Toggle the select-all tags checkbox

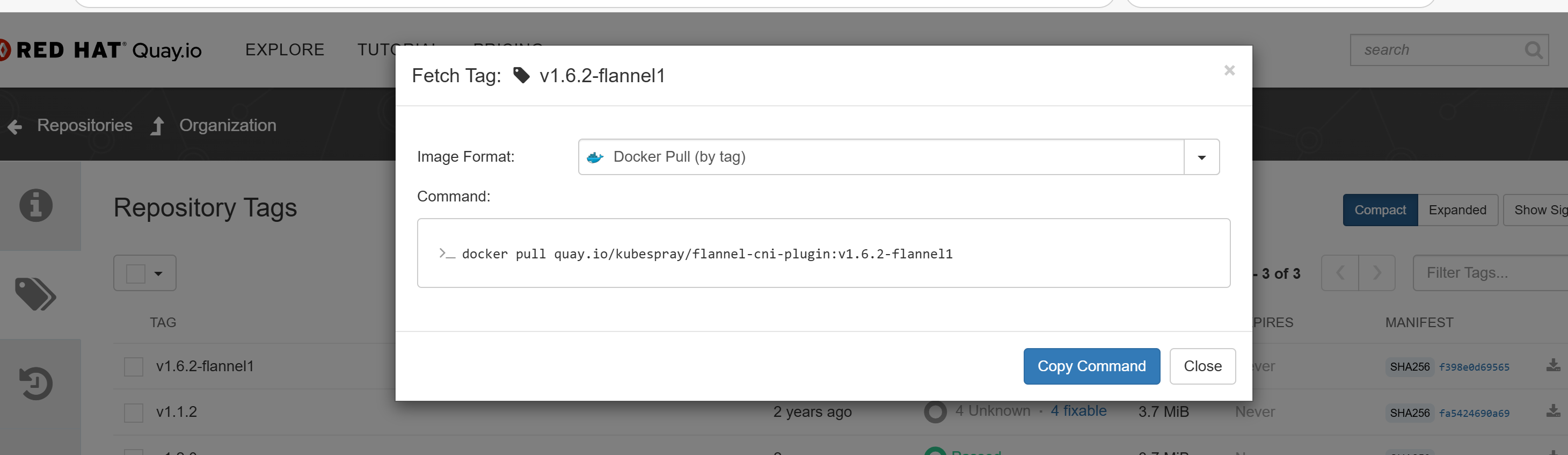click(136, 273)
